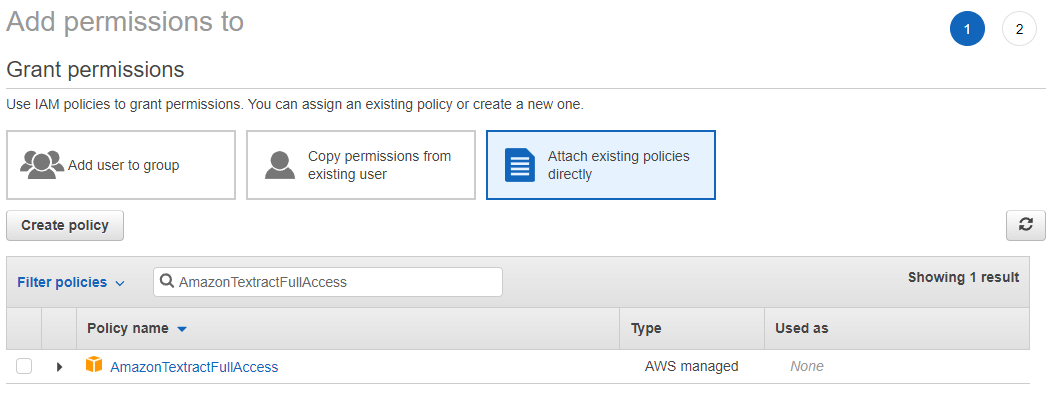Go to step 2 circle indicator

(1019, 29)
